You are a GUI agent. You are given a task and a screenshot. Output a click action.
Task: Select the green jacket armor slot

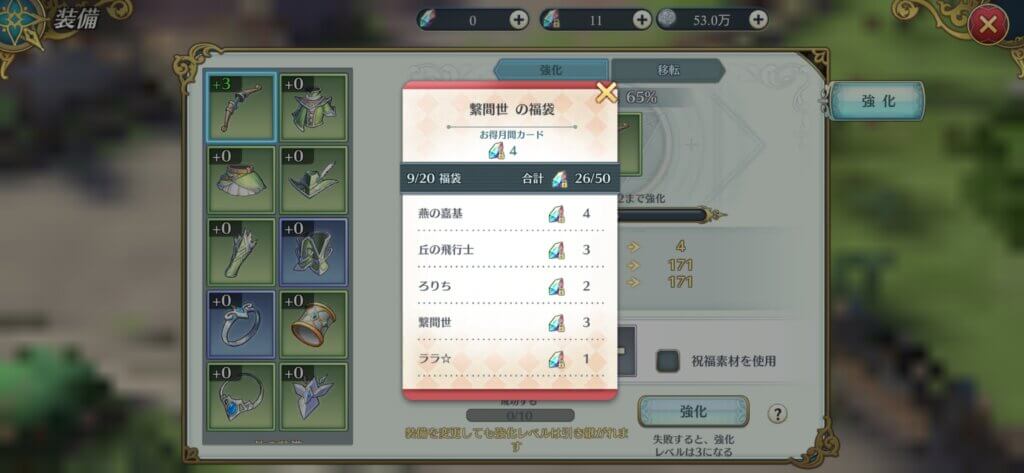tap(314, 107)
